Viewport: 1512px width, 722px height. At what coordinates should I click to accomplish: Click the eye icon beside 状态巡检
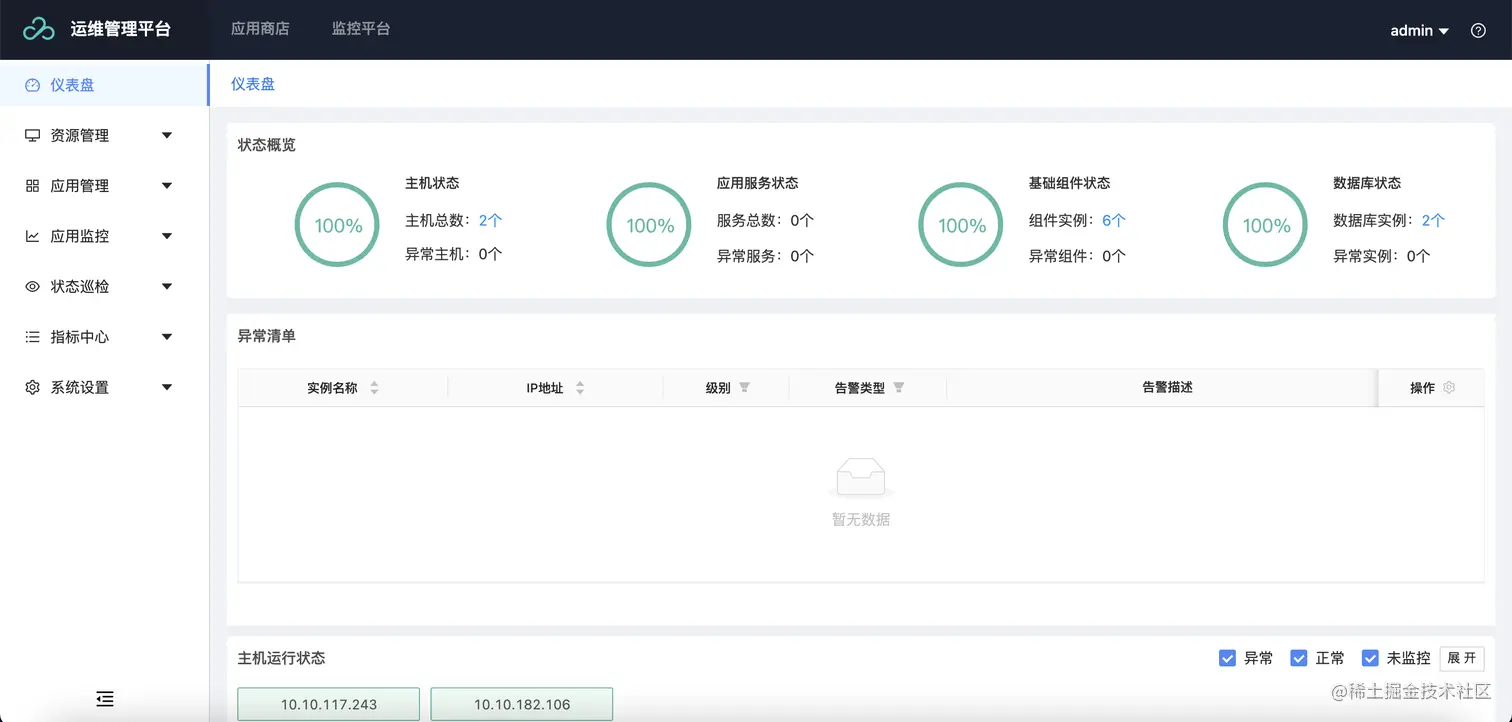tap(32, 286)
